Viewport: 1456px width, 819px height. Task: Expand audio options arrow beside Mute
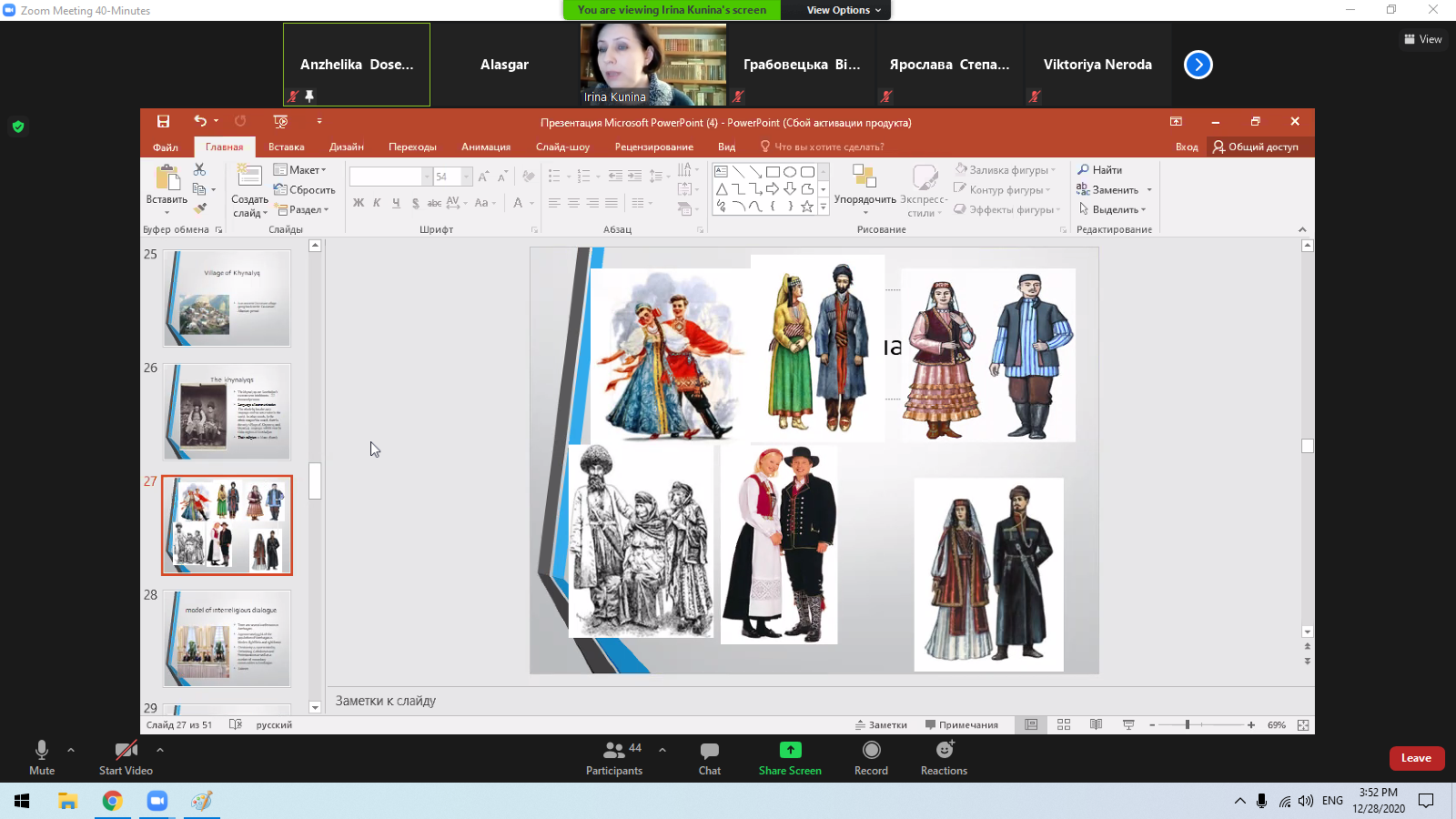[71, 750]
